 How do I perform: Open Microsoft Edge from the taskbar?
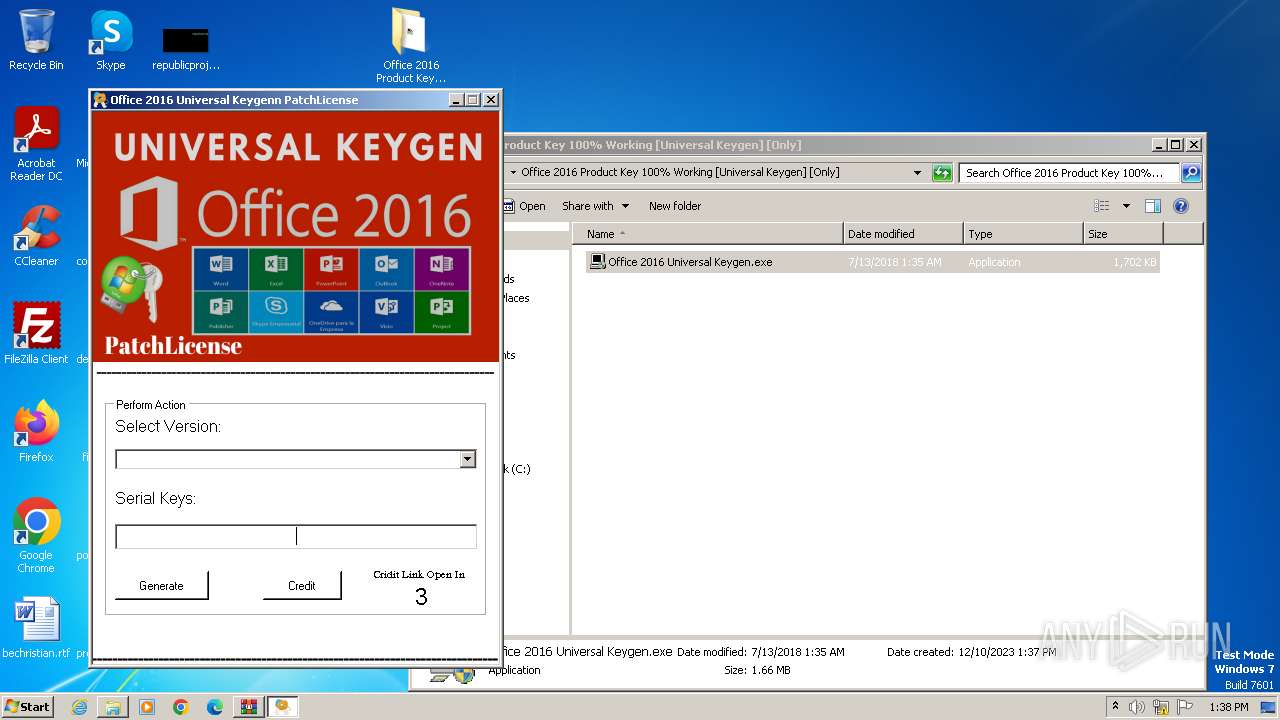(x=215, y=707)
